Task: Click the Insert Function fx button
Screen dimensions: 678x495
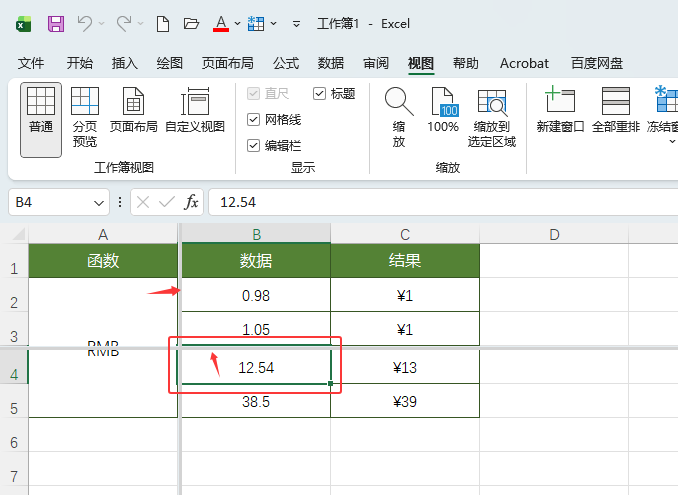Action: tap(191, 202)
